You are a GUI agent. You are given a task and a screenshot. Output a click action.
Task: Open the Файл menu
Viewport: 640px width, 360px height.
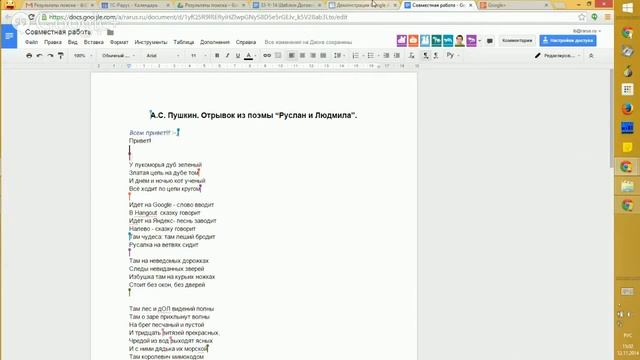point(31,42)
